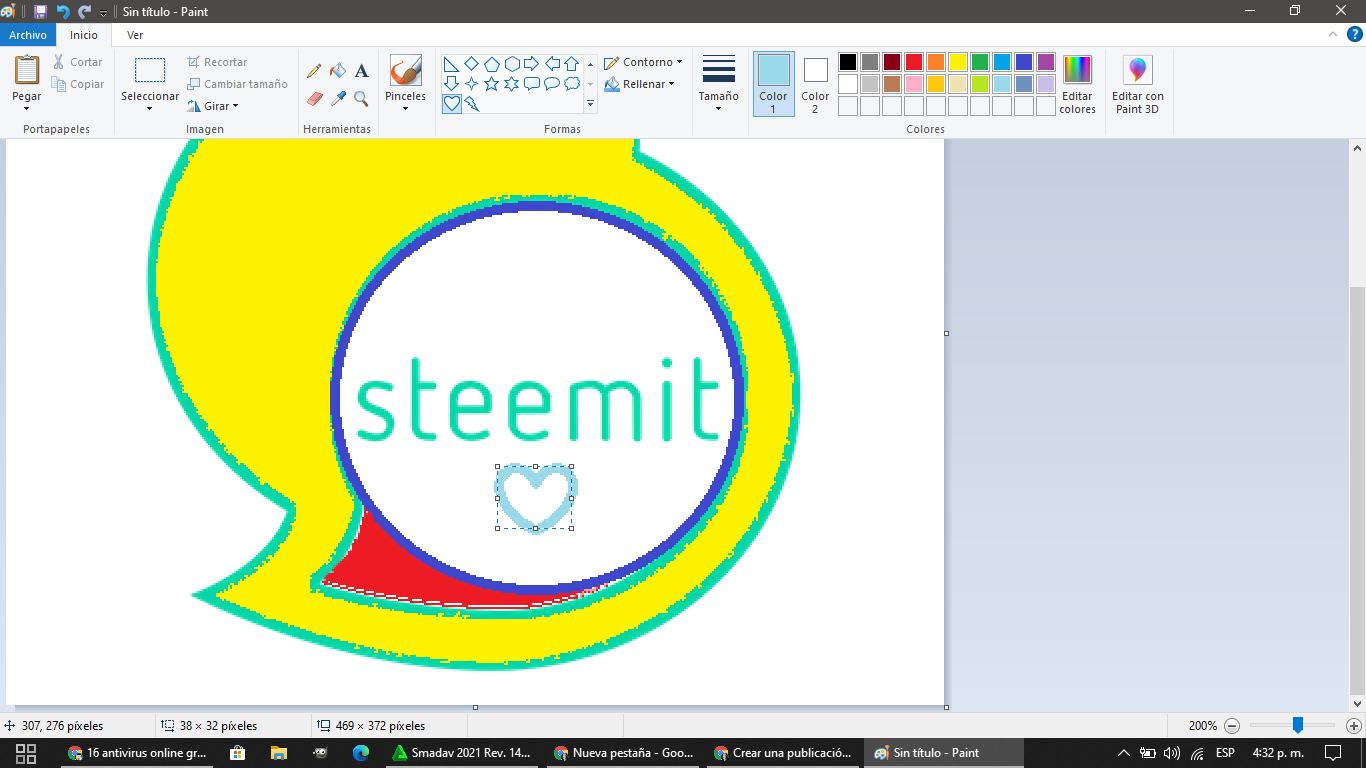Image resolution: width=1366 pixels, height=768 pixels.
Task: Choose the hexagon shape
Action: point(511,64)
